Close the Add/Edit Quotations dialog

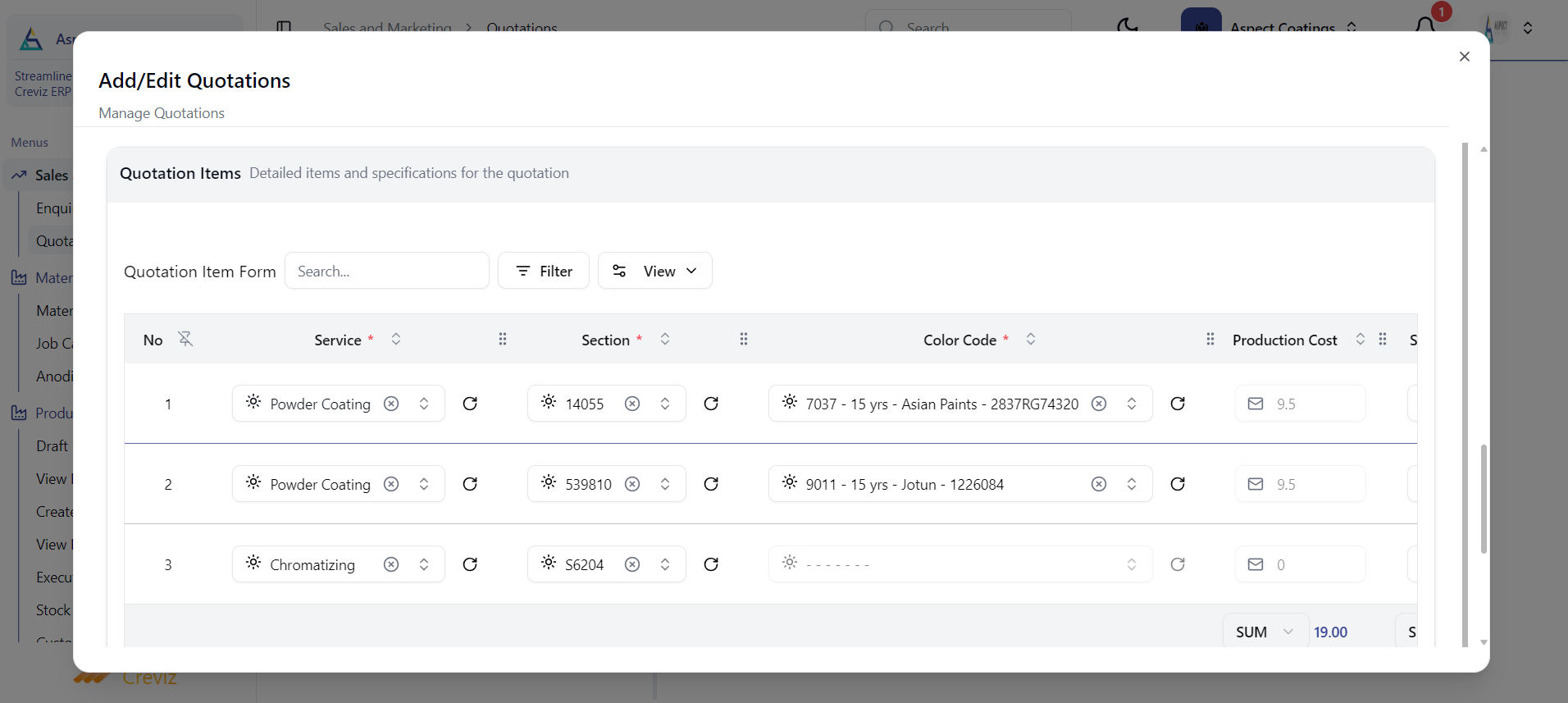pos(1464,57)
